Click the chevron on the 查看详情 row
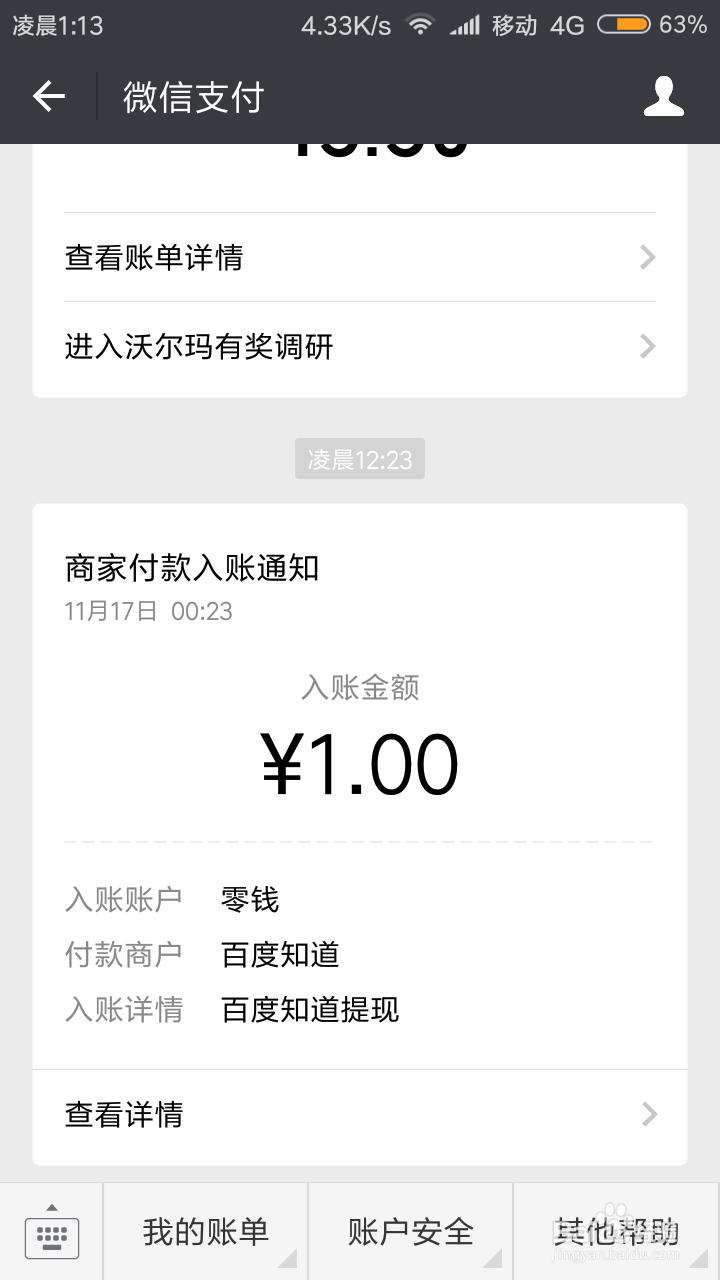The width and height of the screenshot is (720, 1280). 650,1114
